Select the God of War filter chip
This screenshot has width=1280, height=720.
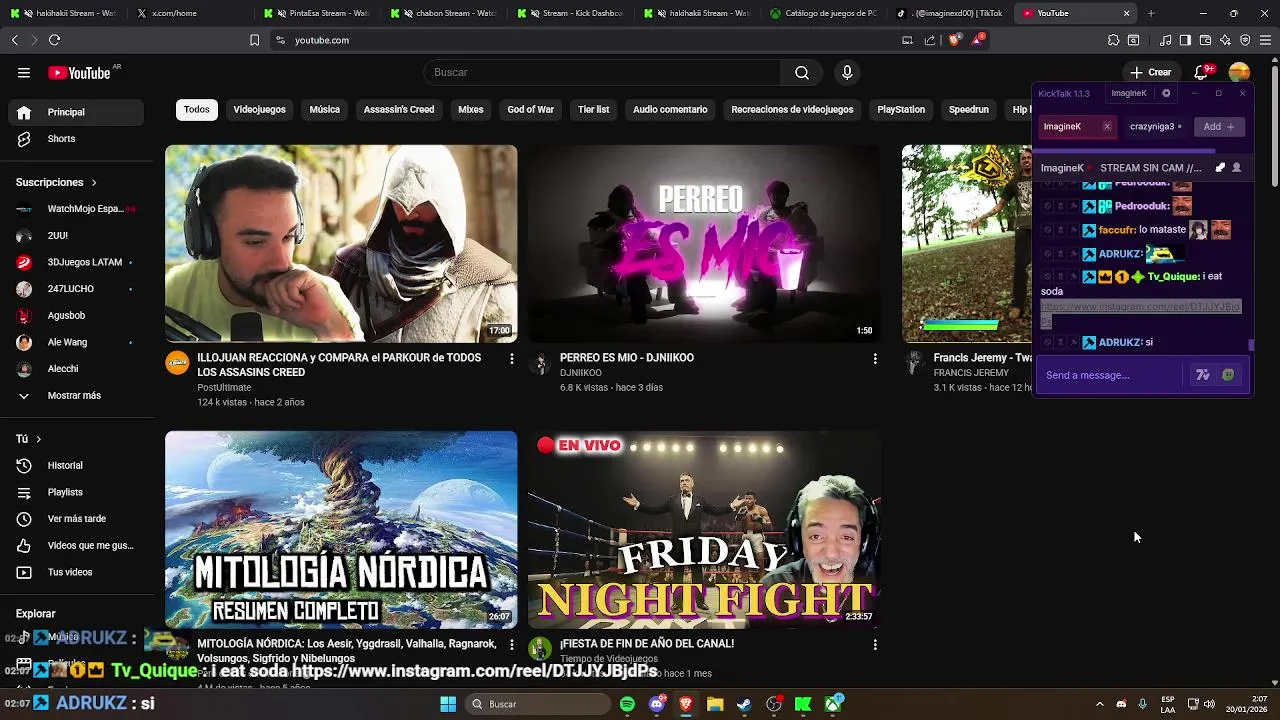point(530,109)
